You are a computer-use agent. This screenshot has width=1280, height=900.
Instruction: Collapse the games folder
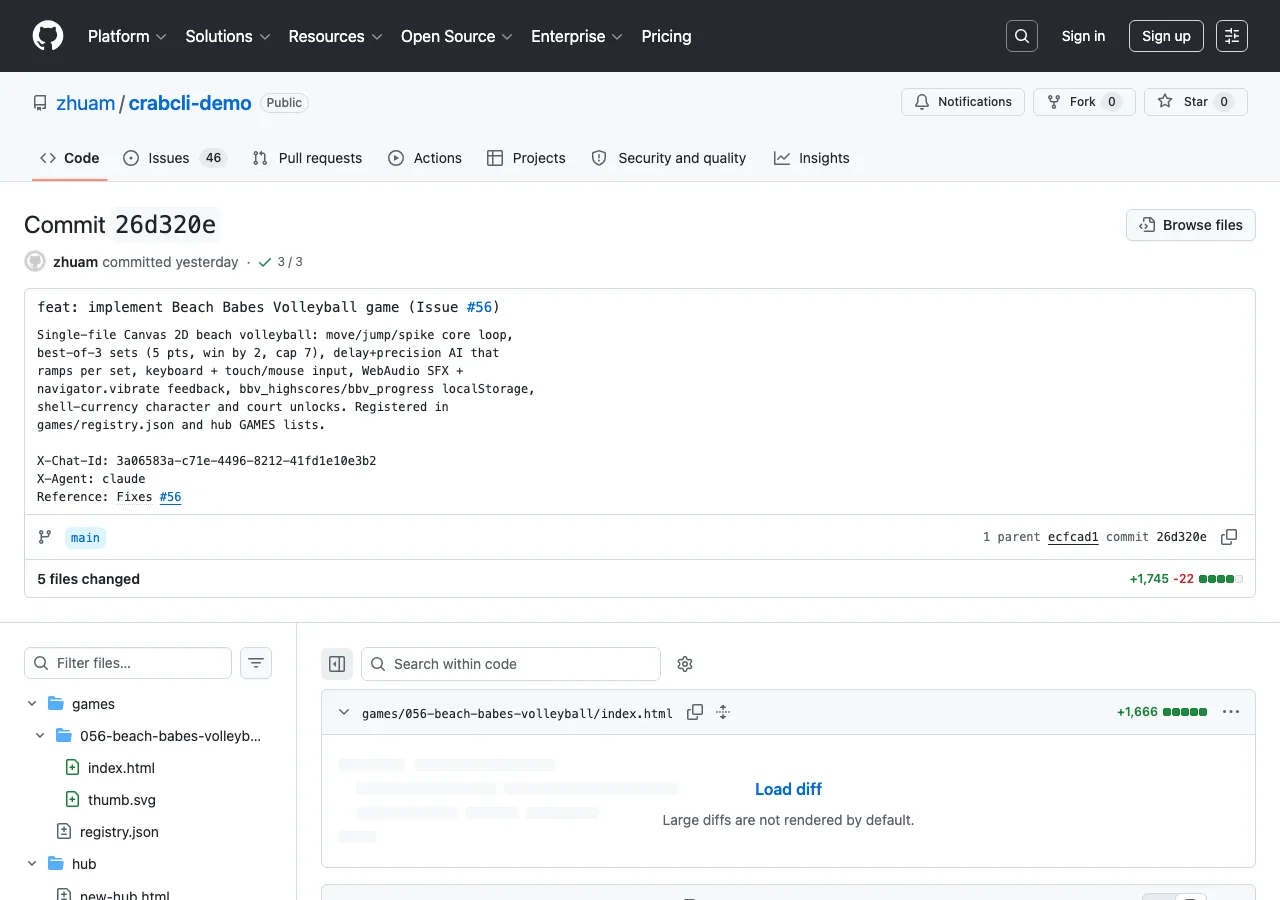tap(32, 704)
